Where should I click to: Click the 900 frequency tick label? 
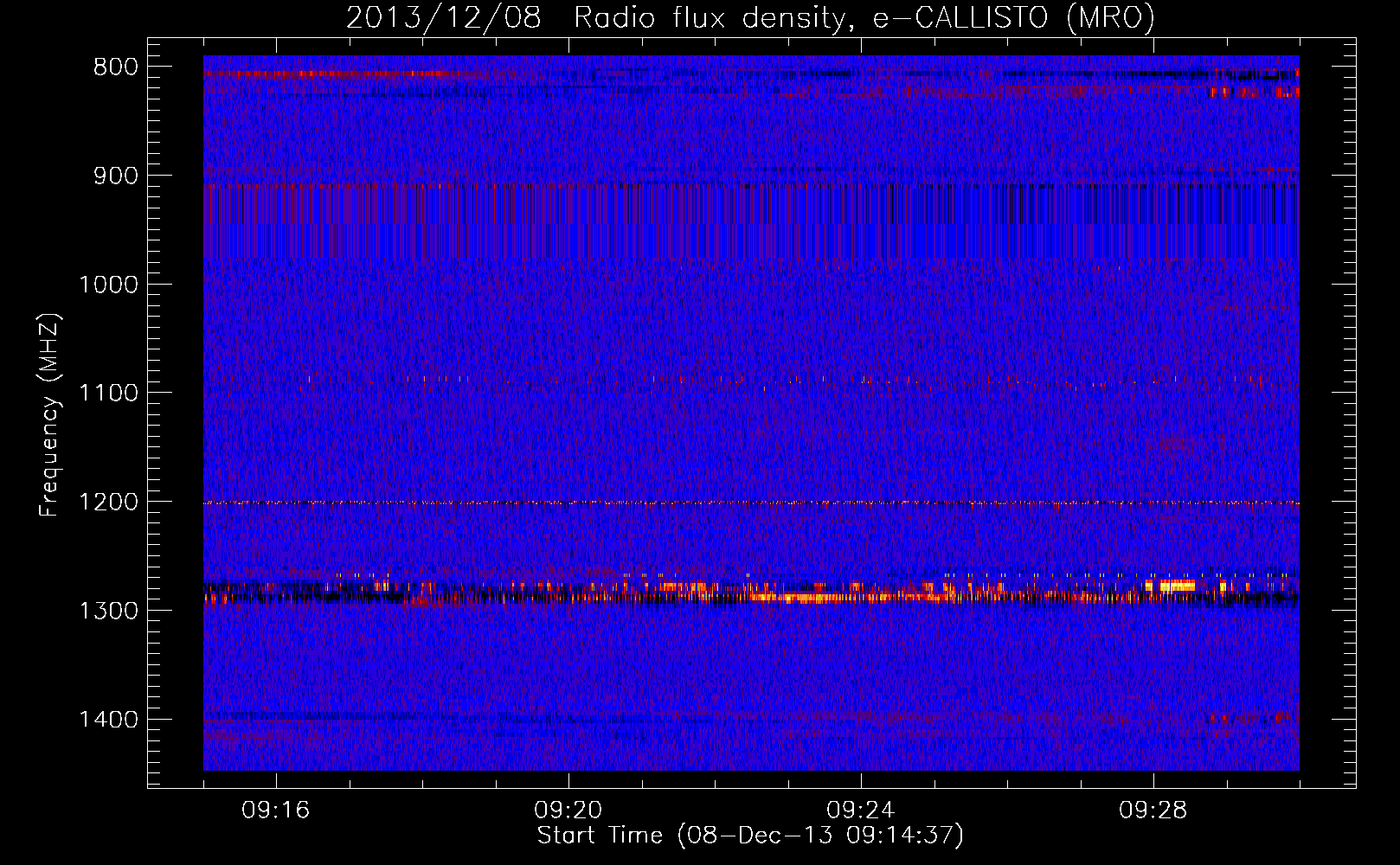(115, 176)
